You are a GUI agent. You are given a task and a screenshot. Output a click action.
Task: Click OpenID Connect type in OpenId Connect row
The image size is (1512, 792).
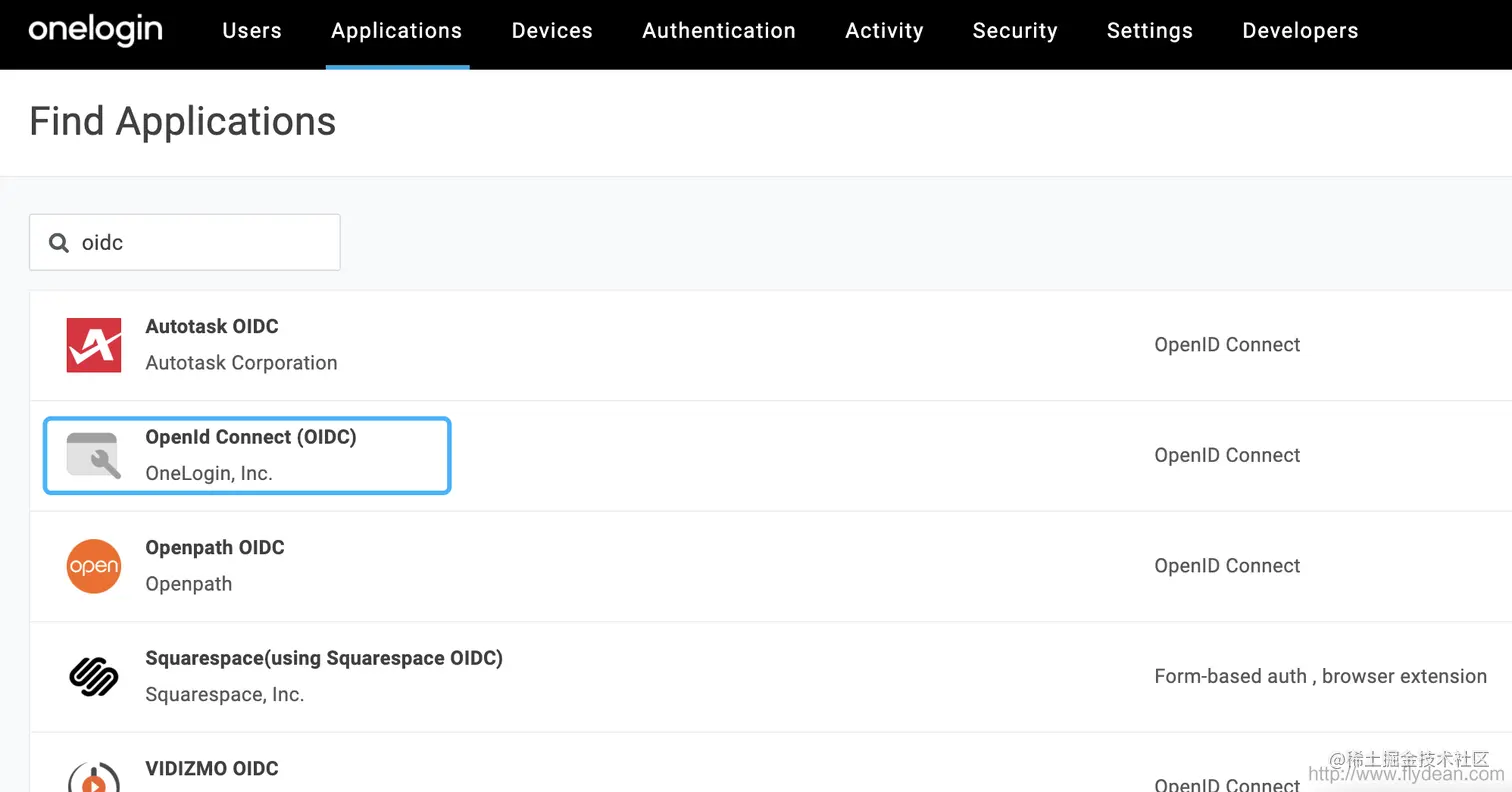tap(1227, 455)
